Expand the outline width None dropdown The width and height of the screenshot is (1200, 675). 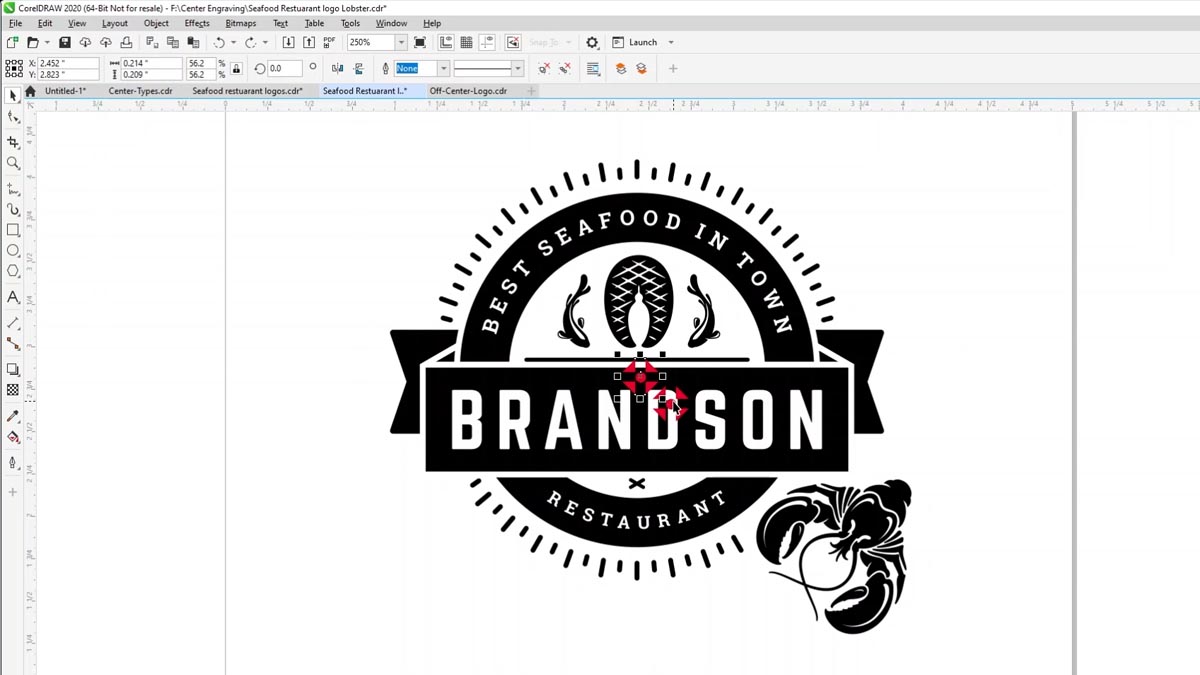(443, 69)
